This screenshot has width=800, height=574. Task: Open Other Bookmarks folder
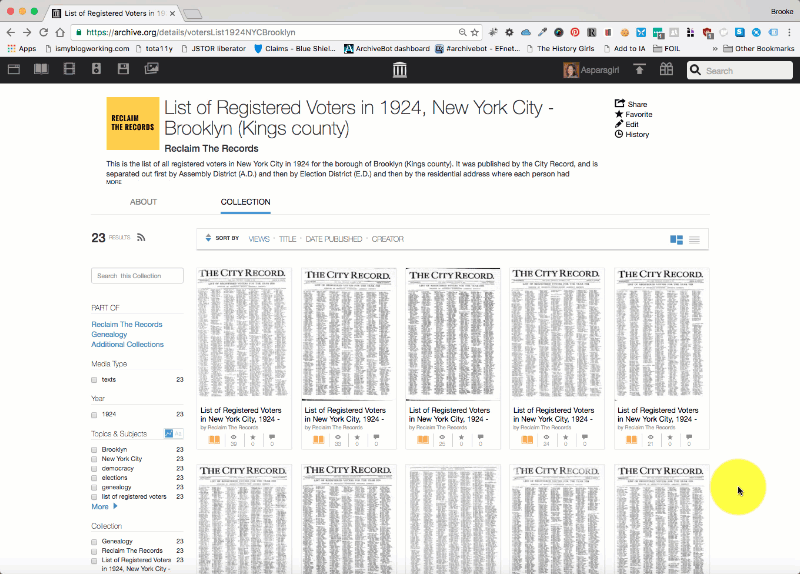point(759,48)
